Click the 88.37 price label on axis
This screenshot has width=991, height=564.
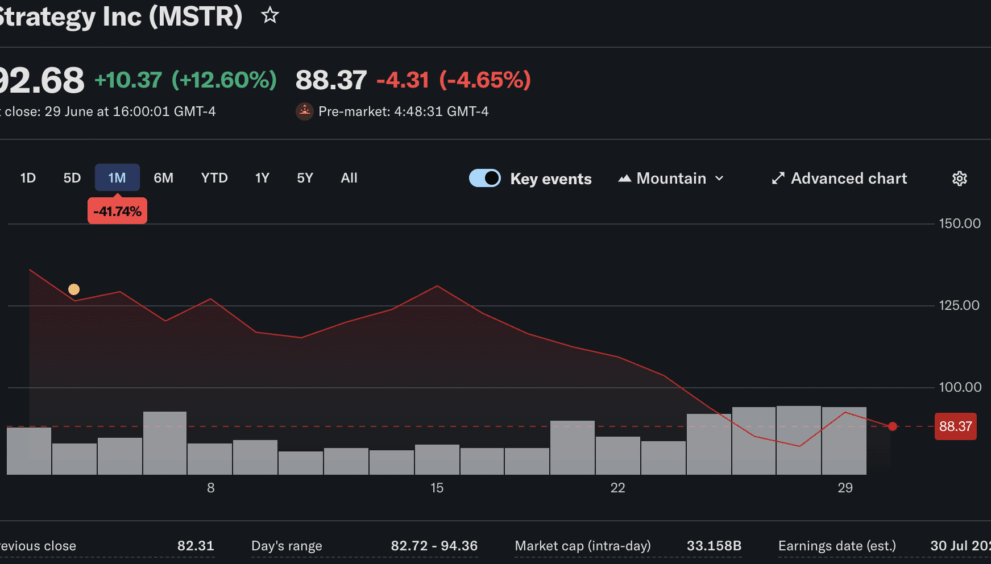[x=955, y=426]
